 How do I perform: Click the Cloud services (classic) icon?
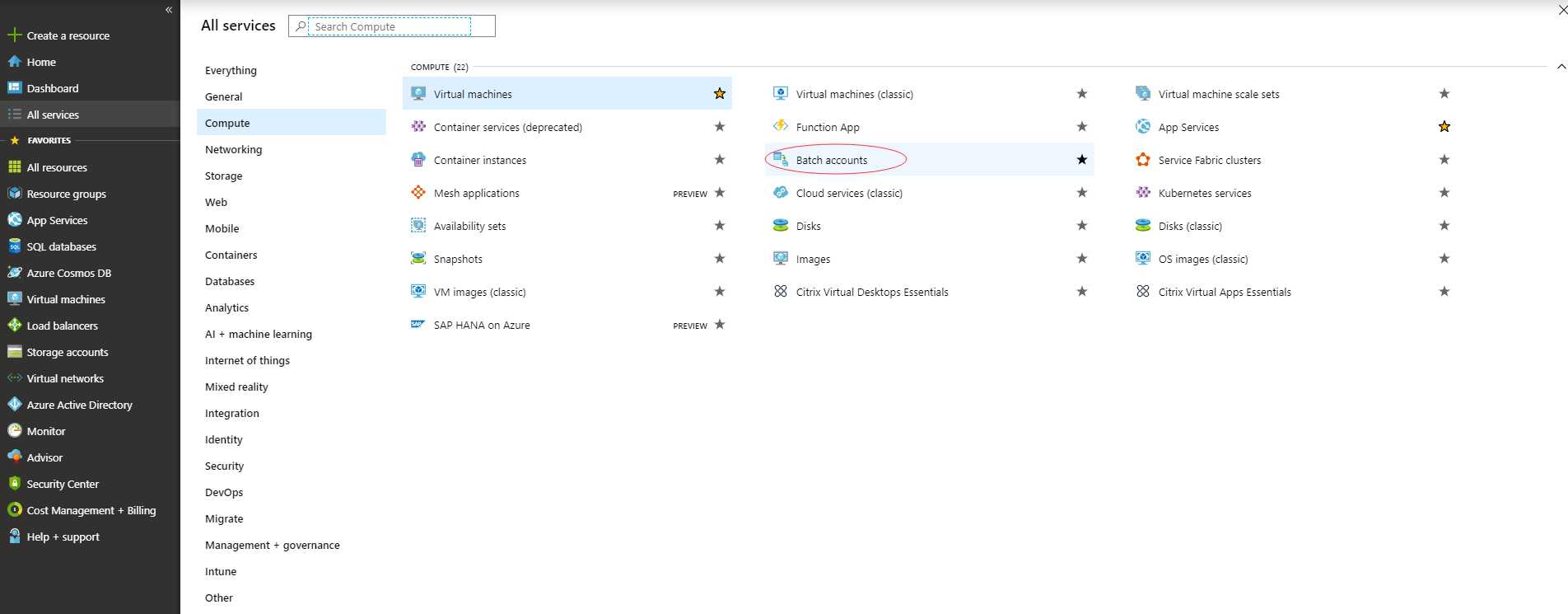click(781, 192)
